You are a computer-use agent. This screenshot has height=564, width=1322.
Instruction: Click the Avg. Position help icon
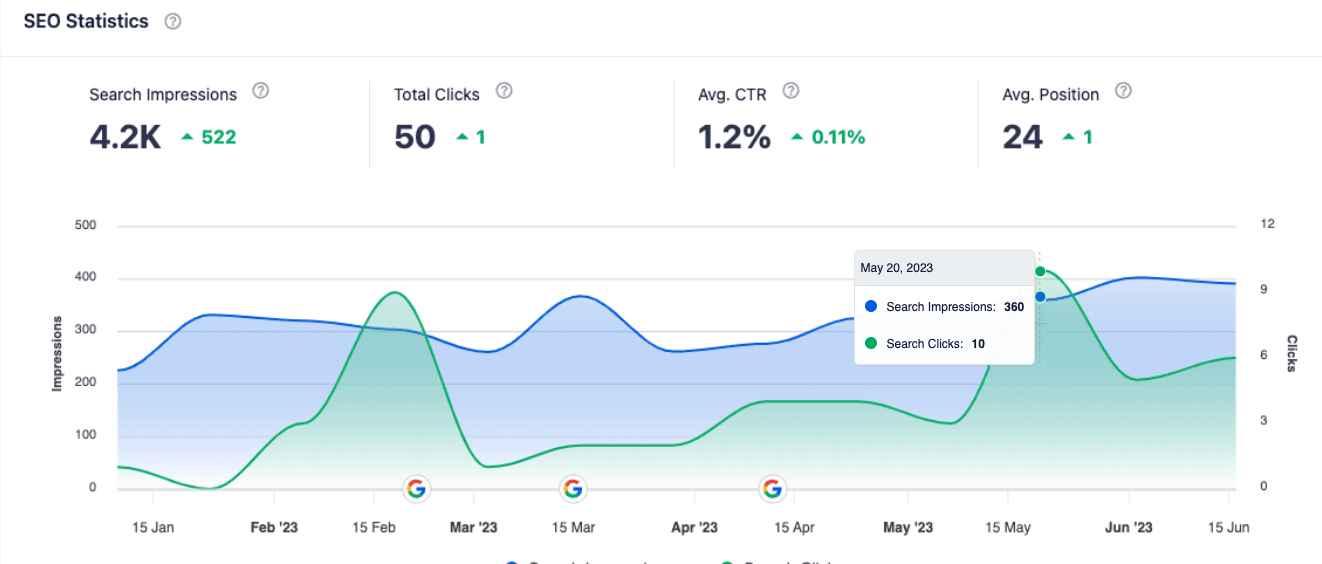[x=1123, y=91]
